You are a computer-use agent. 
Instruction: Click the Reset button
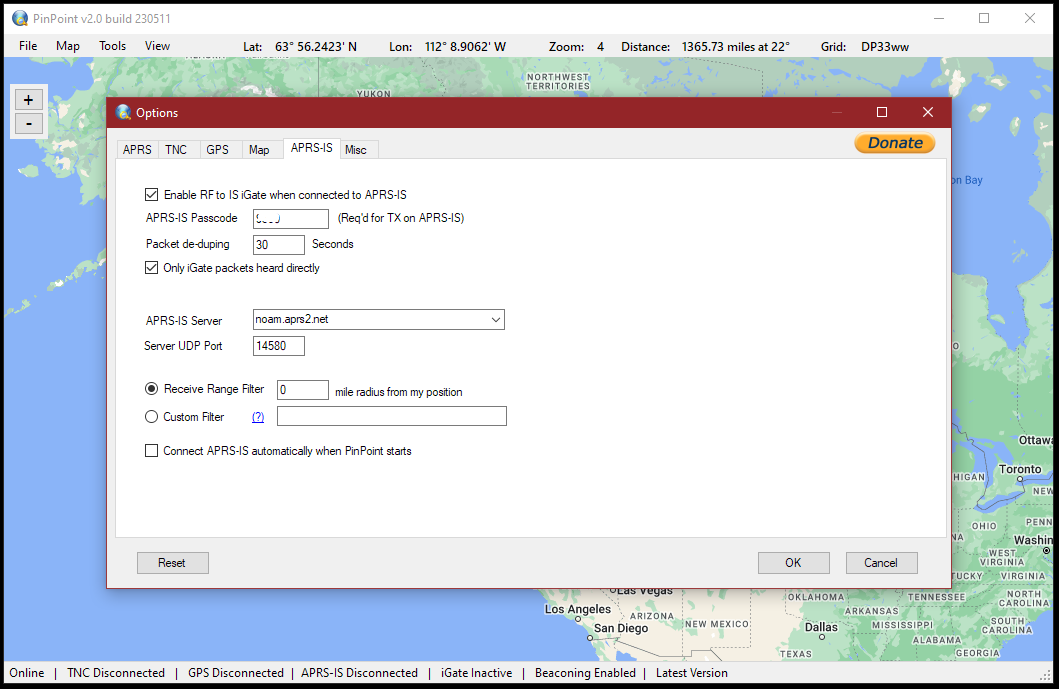point(172,562)
